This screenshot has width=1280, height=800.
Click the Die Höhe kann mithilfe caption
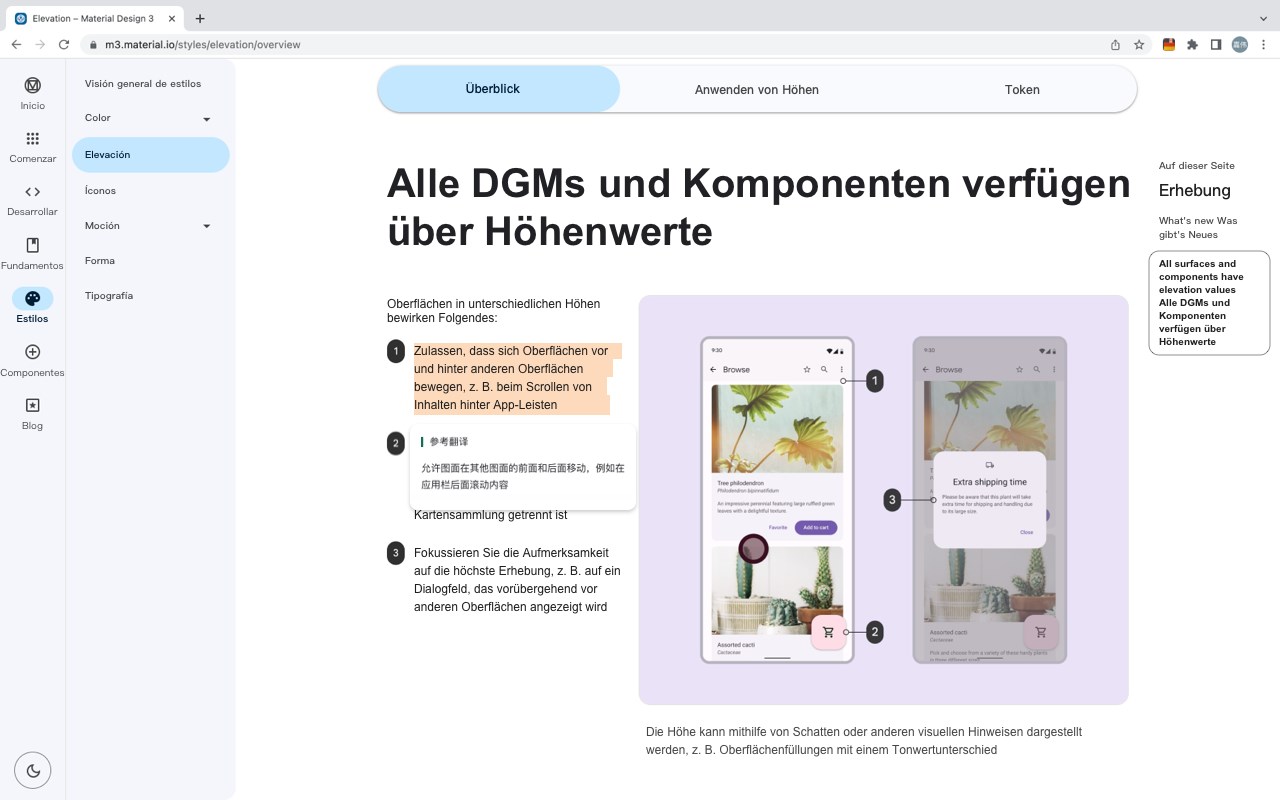click(x=864, y=741)
